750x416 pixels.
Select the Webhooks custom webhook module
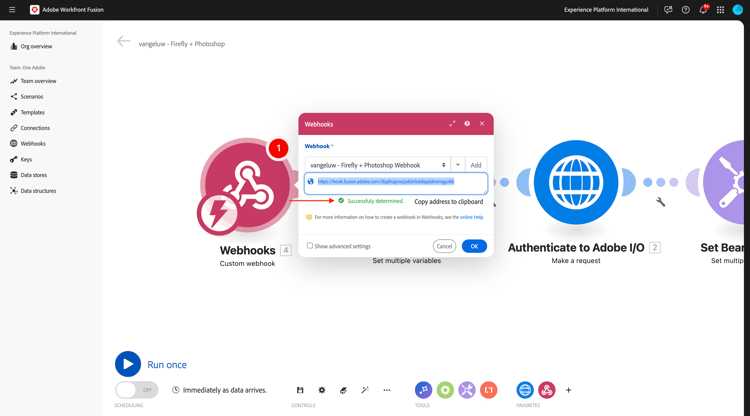(x=246, y=185)
